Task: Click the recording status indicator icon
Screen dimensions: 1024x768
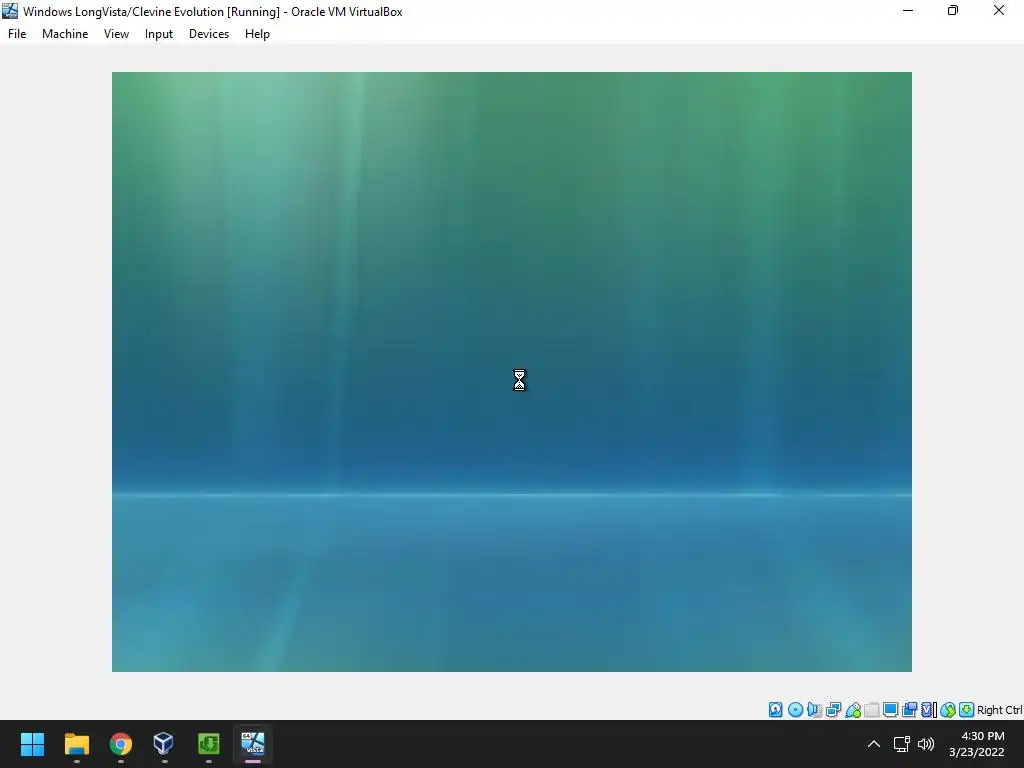Action: pos(909,710)
